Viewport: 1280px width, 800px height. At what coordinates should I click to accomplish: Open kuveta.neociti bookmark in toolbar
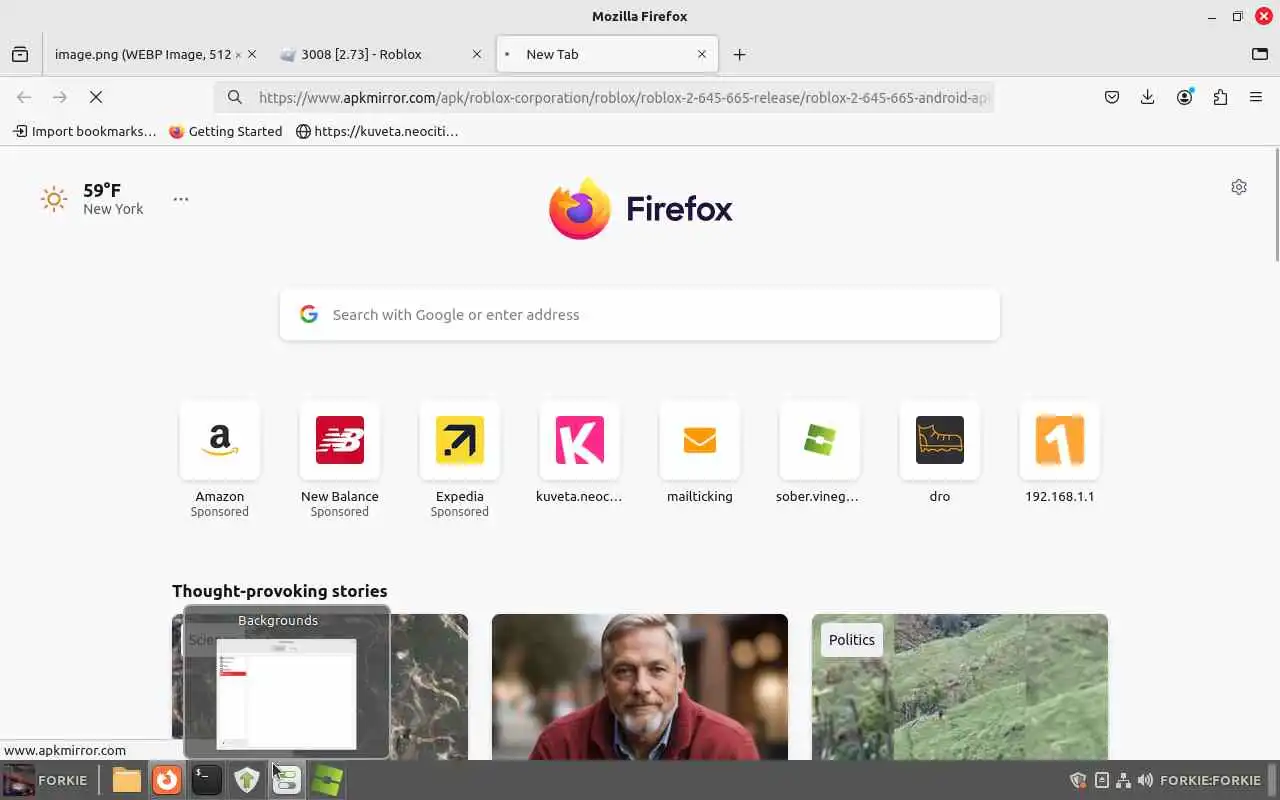[x=377, y=131]
